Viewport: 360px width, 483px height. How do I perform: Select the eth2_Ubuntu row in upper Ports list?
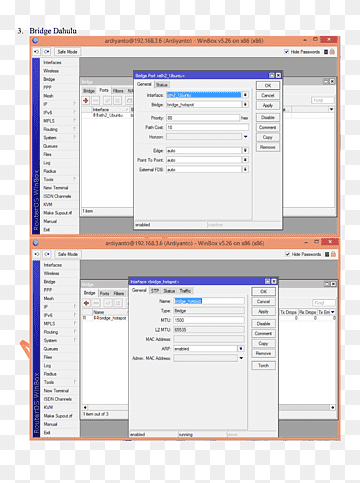[x=107, y=115]
